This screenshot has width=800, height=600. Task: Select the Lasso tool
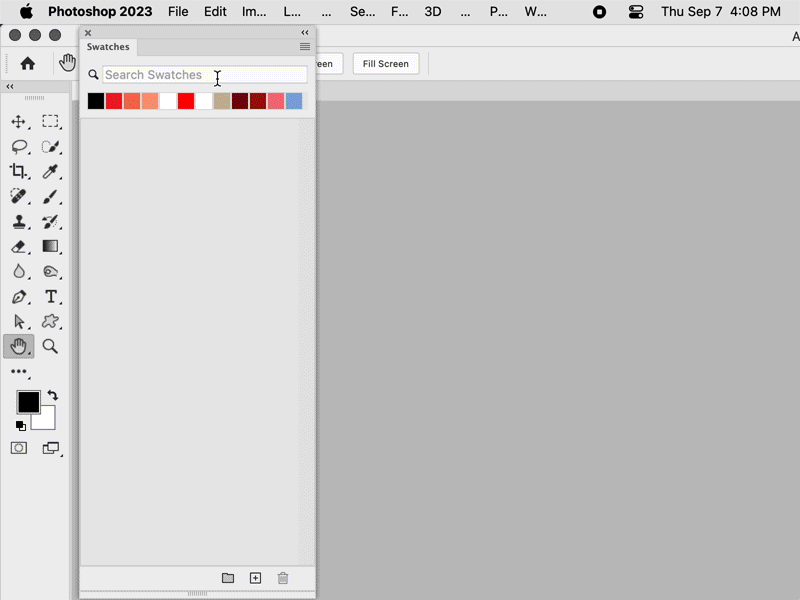point(19,146)
